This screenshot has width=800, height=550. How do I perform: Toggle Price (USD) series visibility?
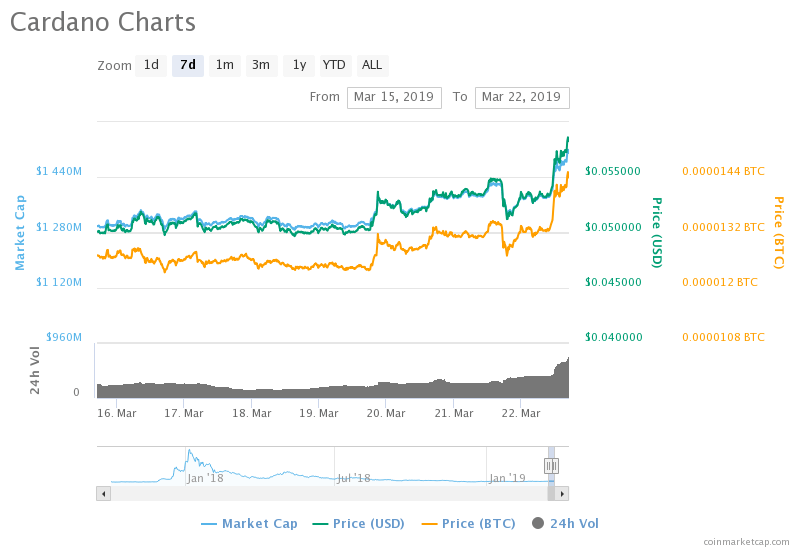361,523
